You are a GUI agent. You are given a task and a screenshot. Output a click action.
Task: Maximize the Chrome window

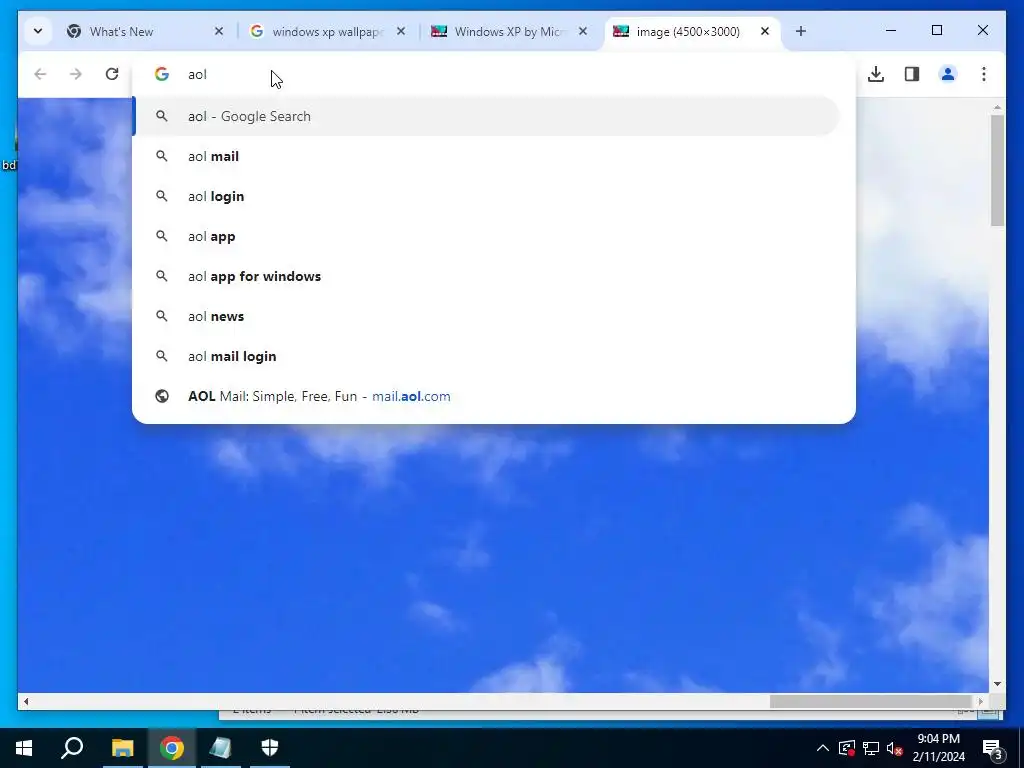[936, 31]
